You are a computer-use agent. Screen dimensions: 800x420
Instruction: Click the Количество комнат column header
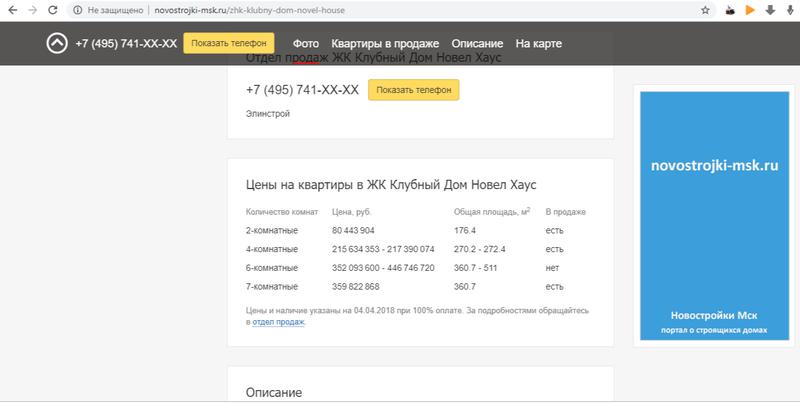282,212
